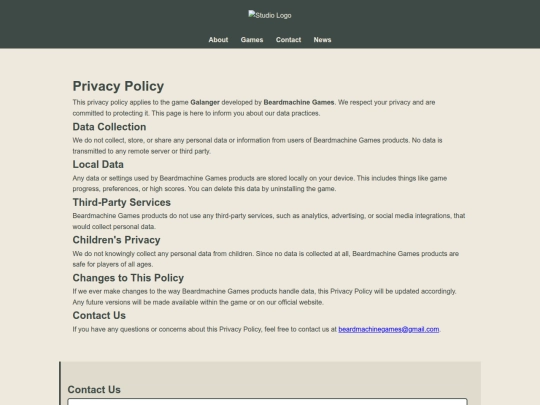The height and width of the screenshot is (405, 540).
Task: Open the About nav link
Action: point(218,40)
